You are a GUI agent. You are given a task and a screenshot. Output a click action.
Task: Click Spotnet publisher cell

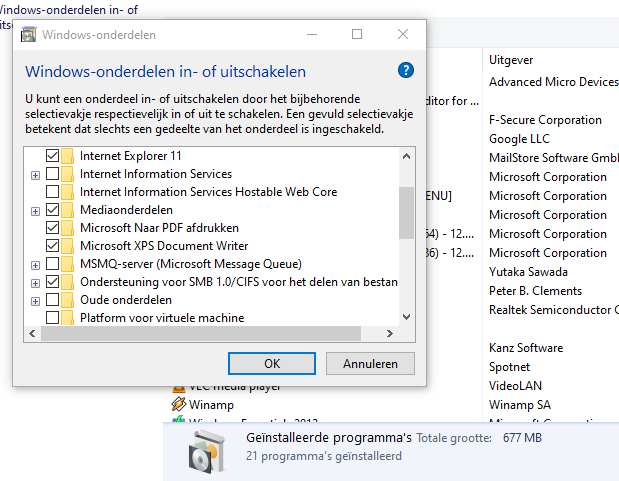click(509, 366)
